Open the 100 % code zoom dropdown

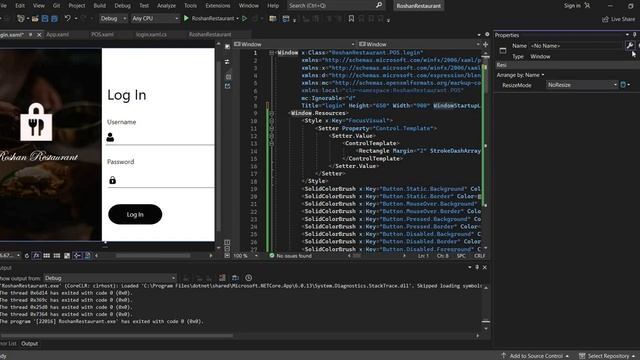[x=246, y=256]
